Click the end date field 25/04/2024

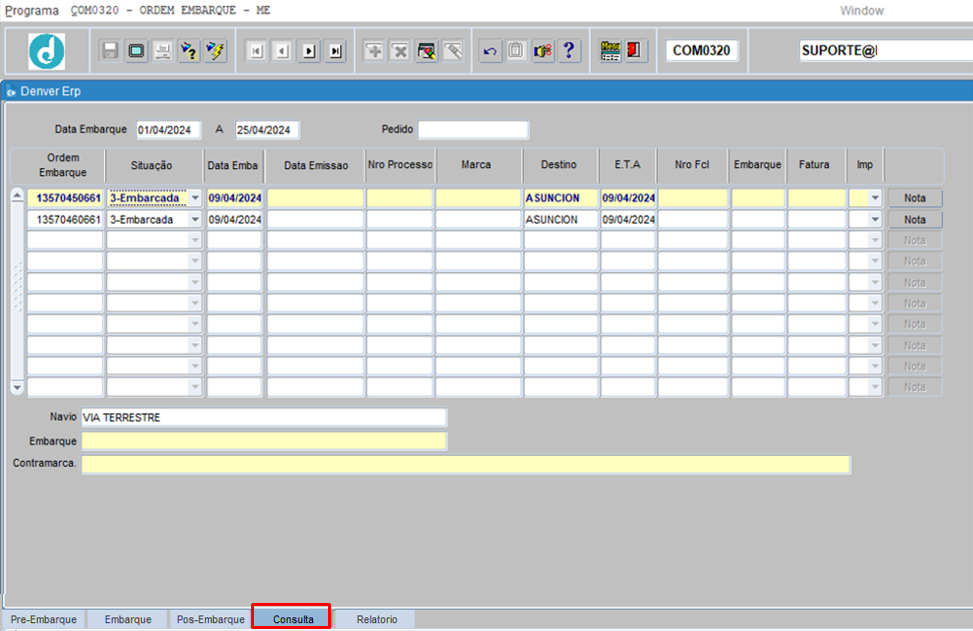[267, 130]
